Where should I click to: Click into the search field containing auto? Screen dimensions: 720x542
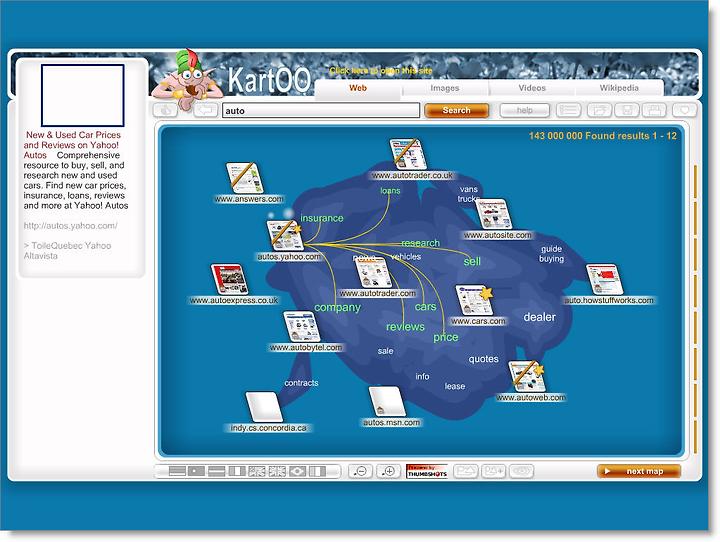click(x=321, y=111)
